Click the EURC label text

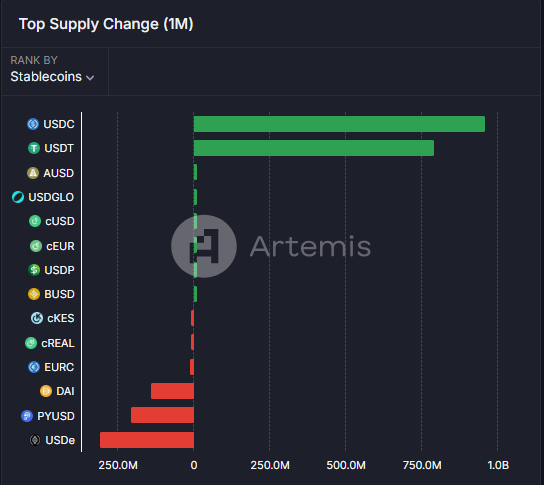tap(59, 367)
